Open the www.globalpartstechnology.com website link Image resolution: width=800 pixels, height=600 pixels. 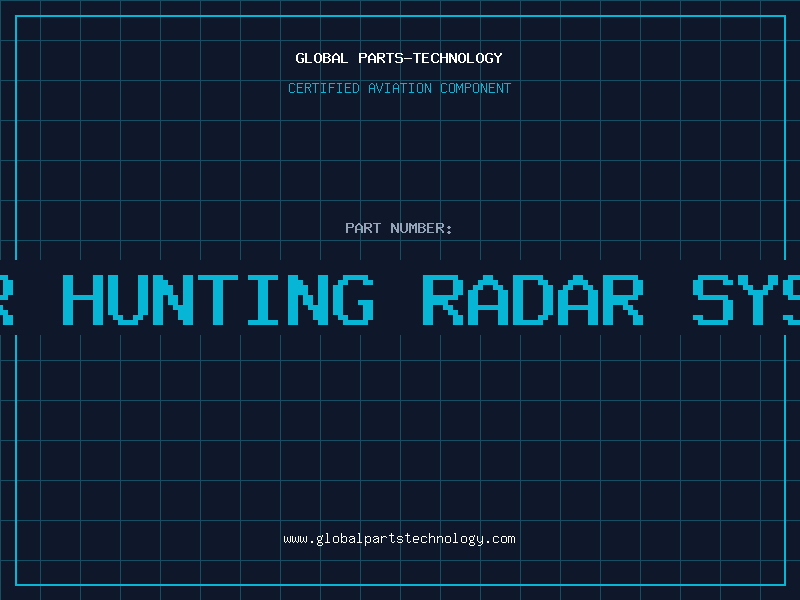(399, 538)
